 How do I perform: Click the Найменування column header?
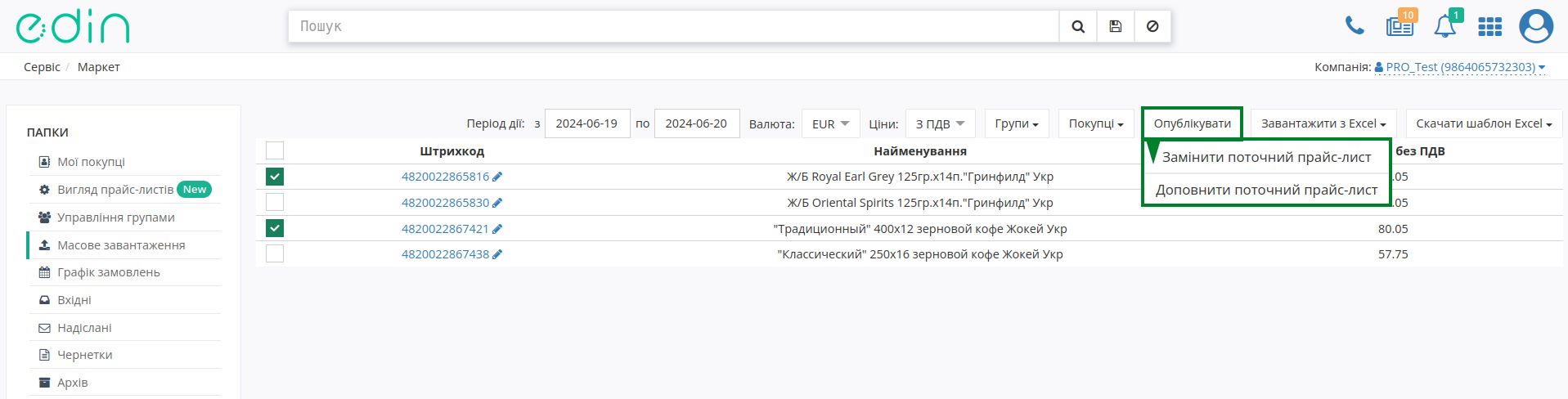[x=920, y=151]
